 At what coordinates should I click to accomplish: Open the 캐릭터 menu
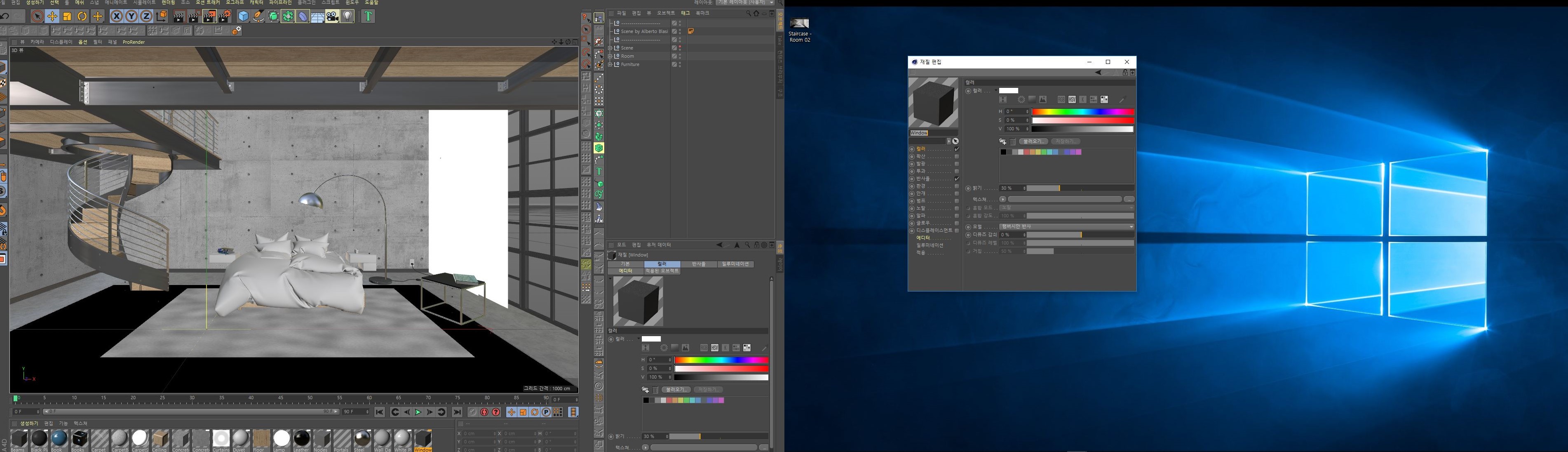click(256, 2)
